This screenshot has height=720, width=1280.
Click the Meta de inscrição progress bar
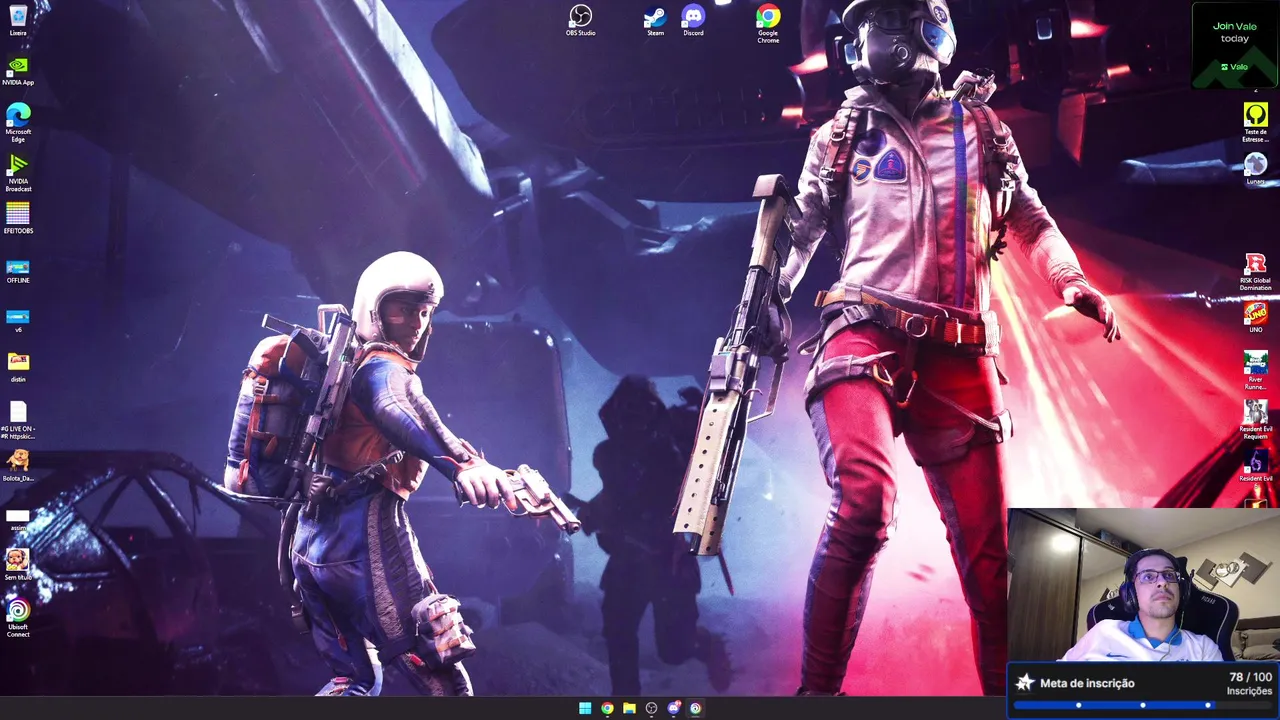click(1143, 705)
